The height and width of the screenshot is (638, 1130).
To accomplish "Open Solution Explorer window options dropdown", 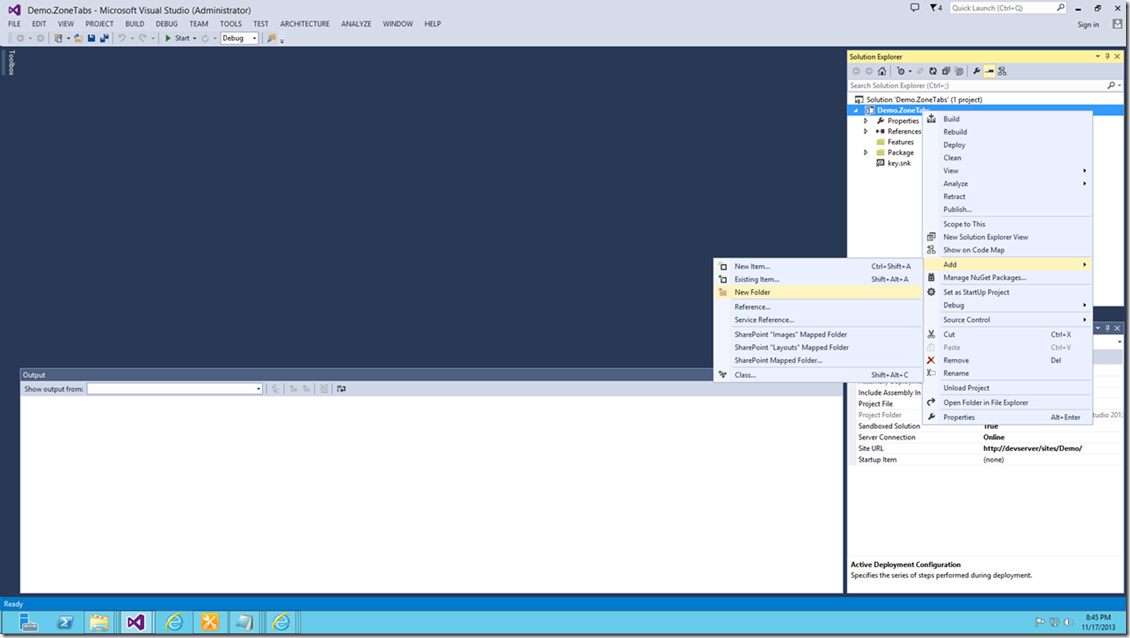I will click(1098, 56).
